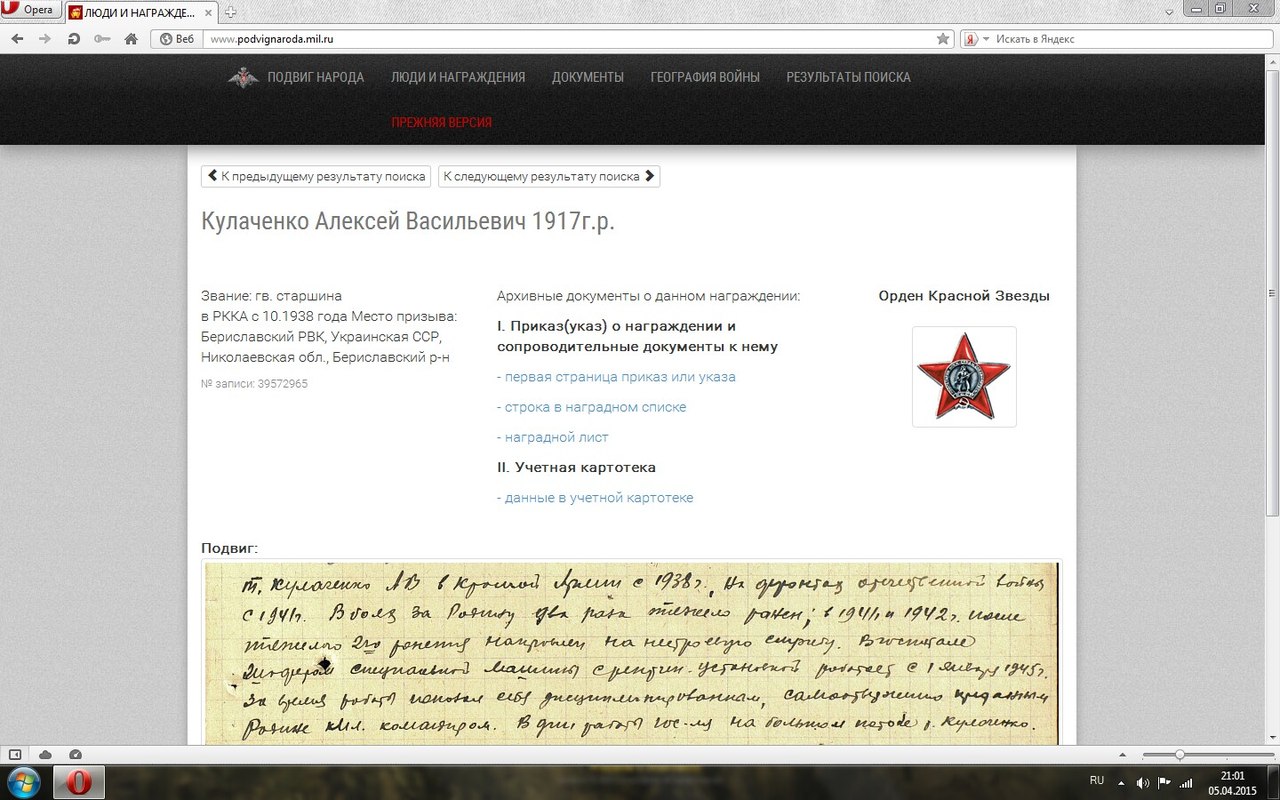Screen dimensions: 1280x800
Task: Open the password manager key icon
Action: [x=101, y=39]
